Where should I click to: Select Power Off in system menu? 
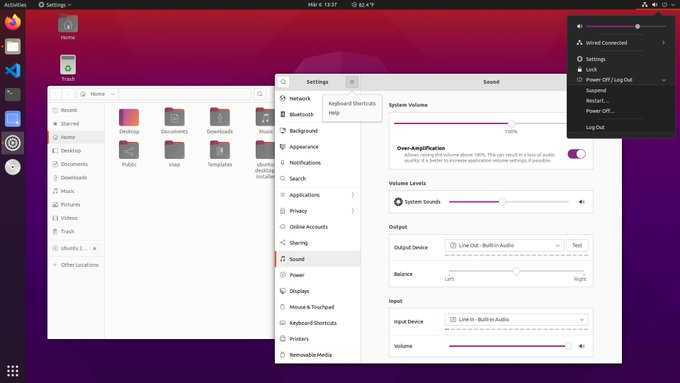600,111
